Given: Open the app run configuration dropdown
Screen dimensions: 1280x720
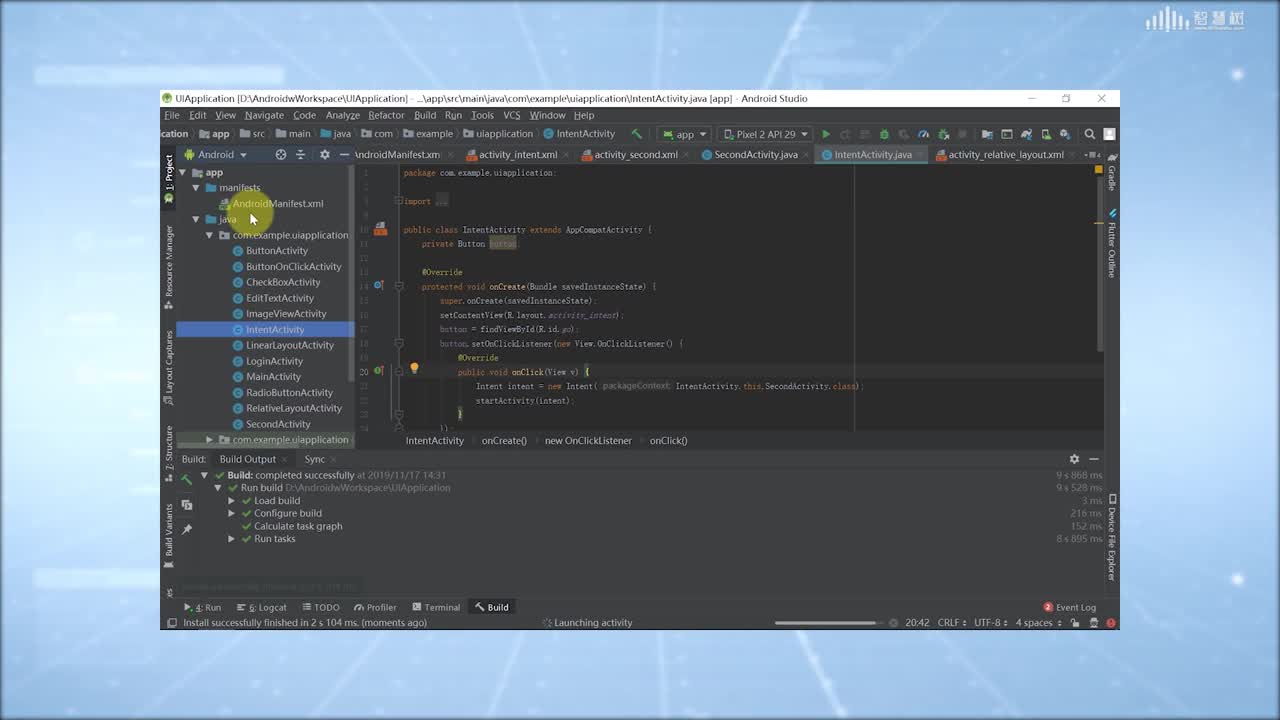Looking at the screenshot, I should click(684, 134).
